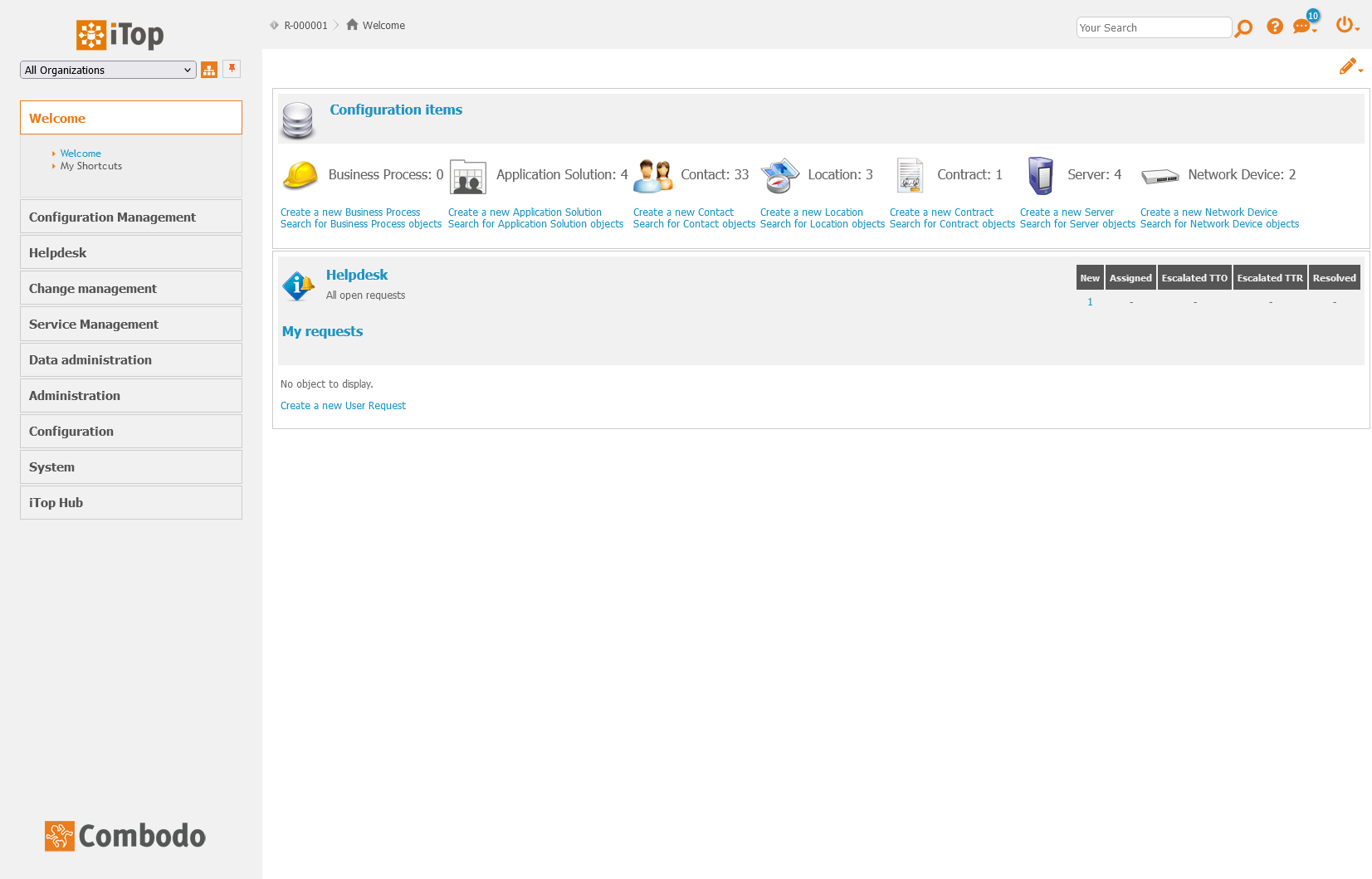Edit the dashboard using the pencil icon
Screen dimensions: 1372x879
click(x=1347, y=66)
